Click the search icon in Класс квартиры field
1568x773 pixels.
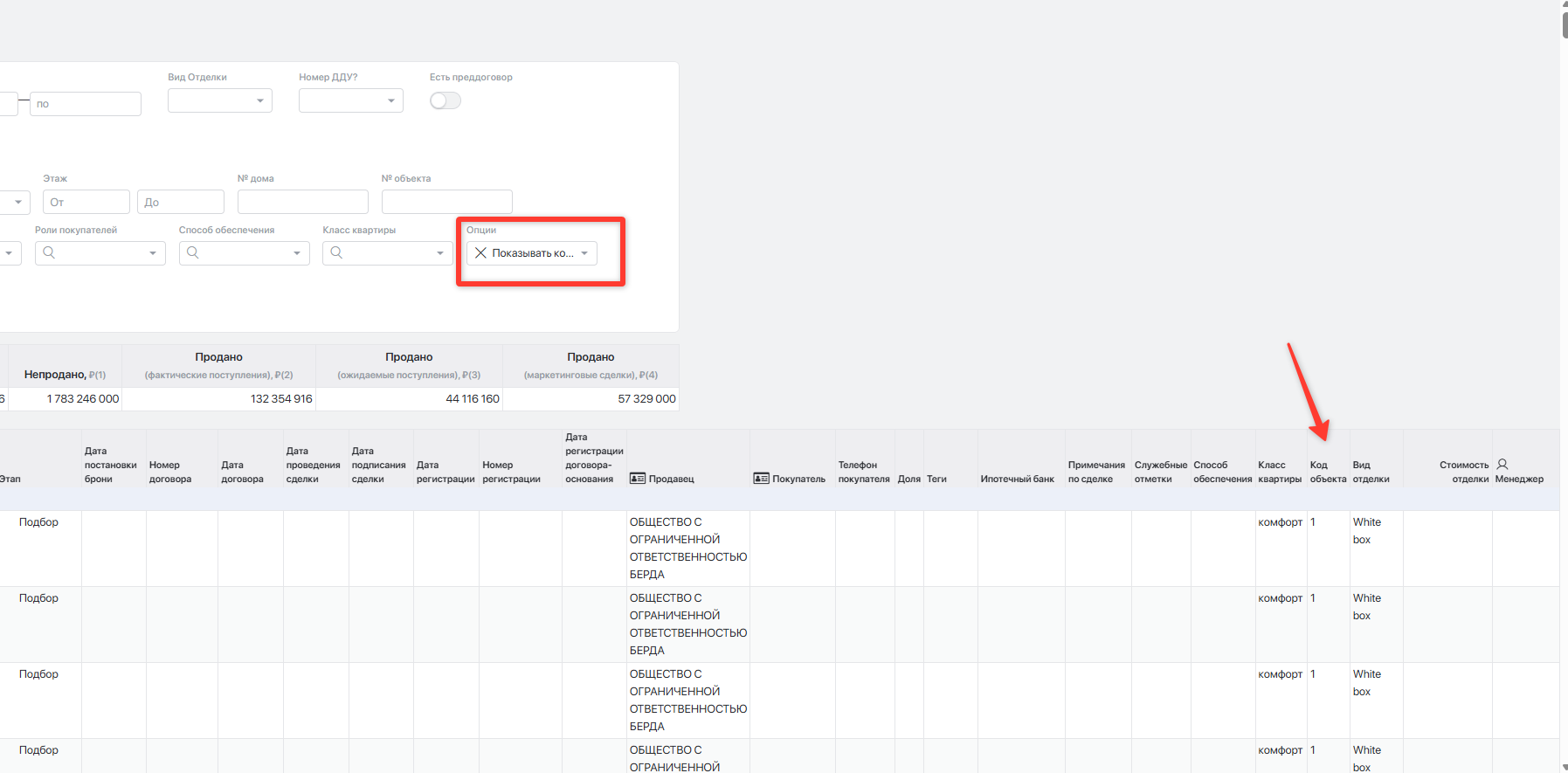point(336,252)
